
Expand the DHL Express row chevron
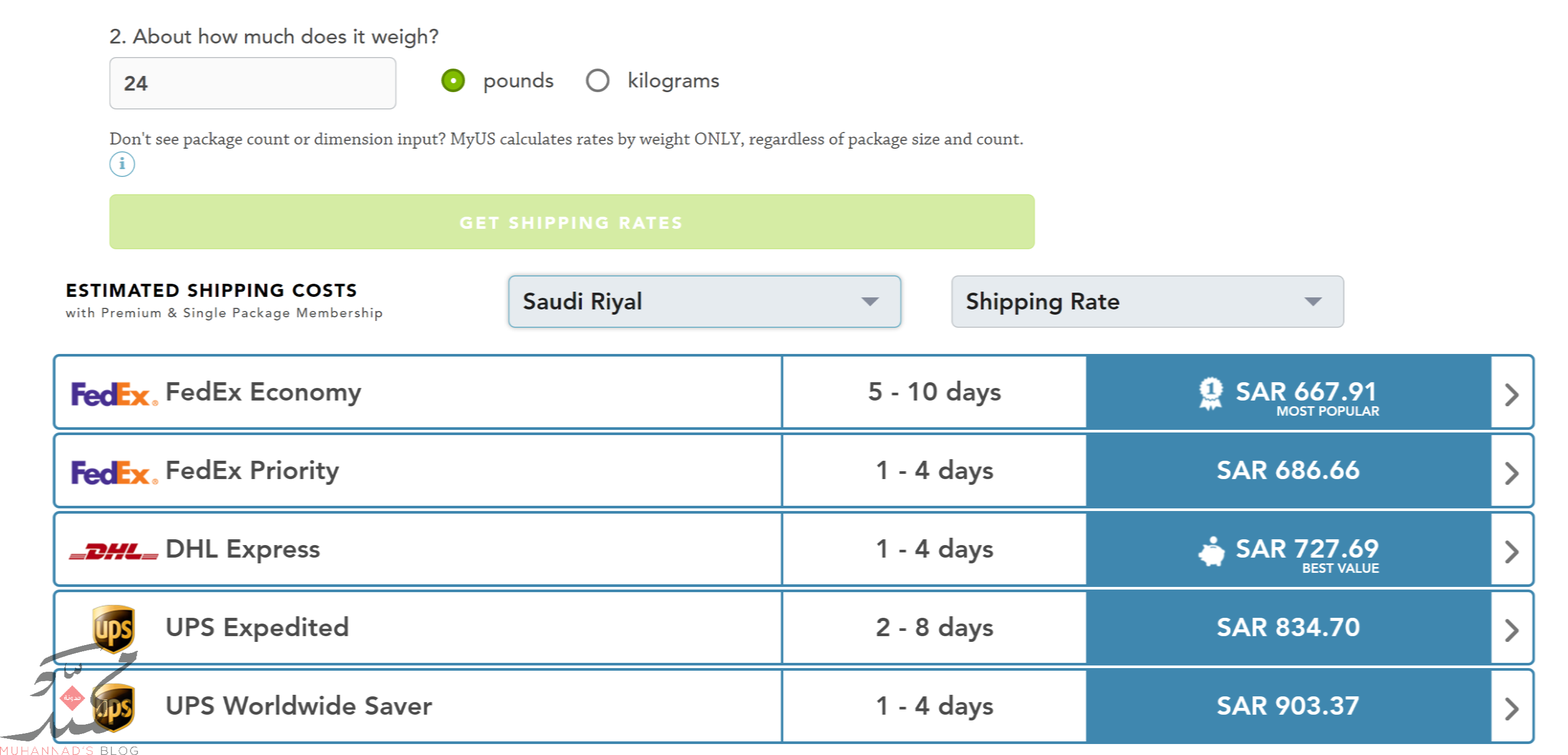[x=1511, y=551]
